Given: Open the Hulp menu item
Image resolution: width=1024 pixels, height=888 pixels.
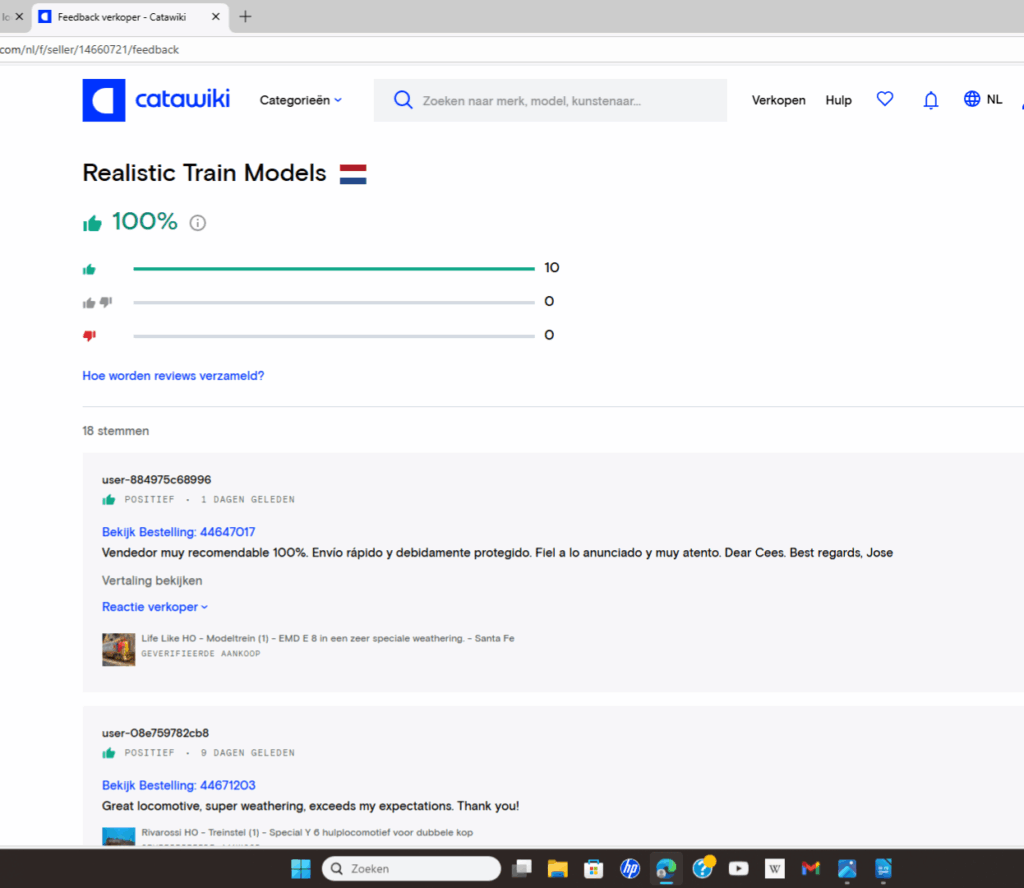Looking at the screenshot, I should point(838,100).
